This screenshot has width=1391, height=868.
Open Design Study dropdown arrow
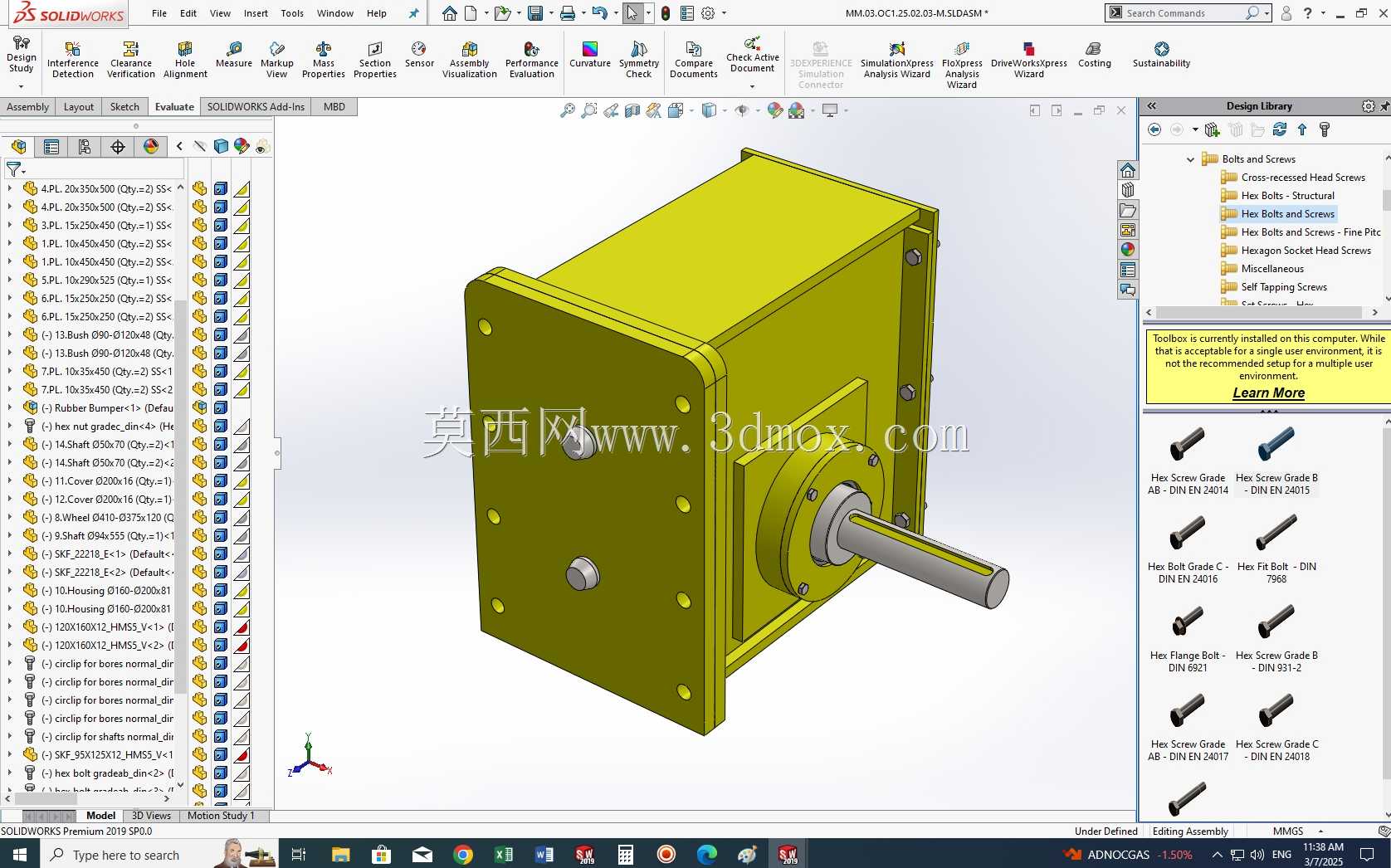pyautogui.click(x=21, y=85)
